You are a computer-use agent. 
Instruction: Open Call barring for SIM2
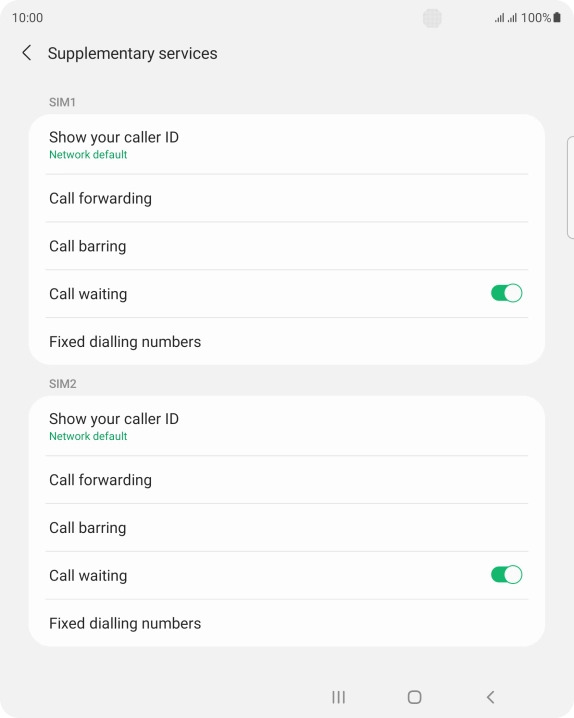pos(287,528)
